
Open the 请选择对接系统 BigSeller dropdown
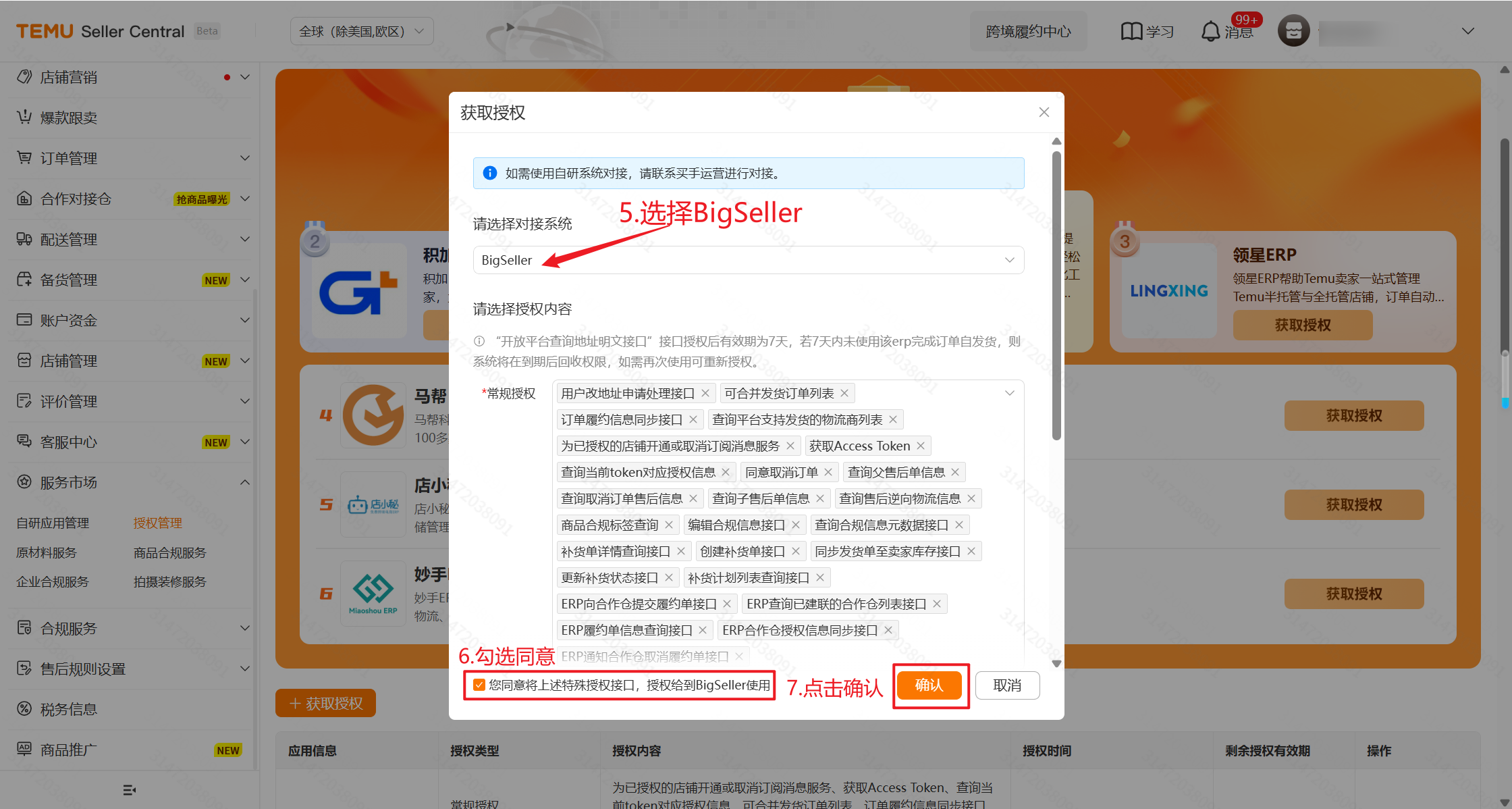pyautogui.click(x=749, y=260)
